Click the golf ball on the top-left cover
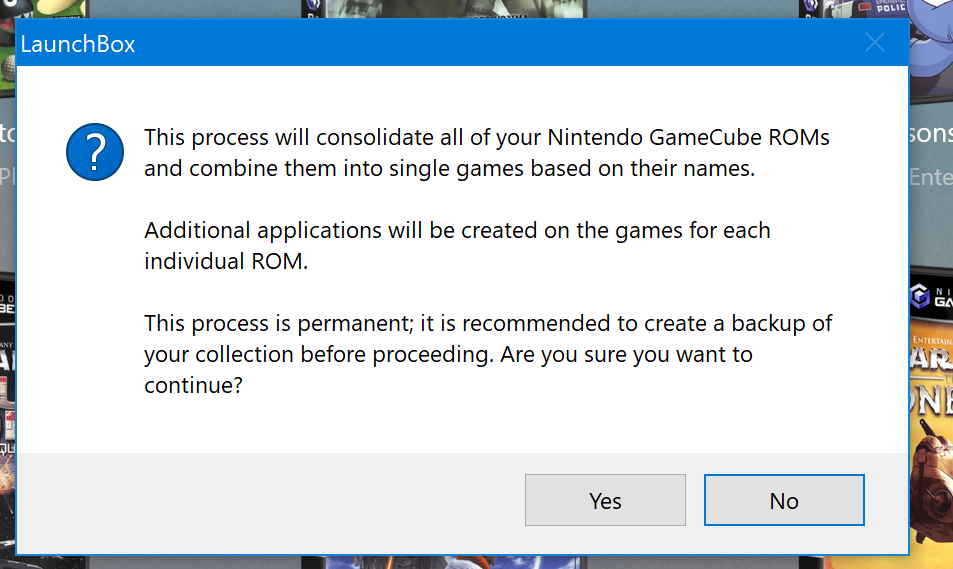 click(8, 69)
